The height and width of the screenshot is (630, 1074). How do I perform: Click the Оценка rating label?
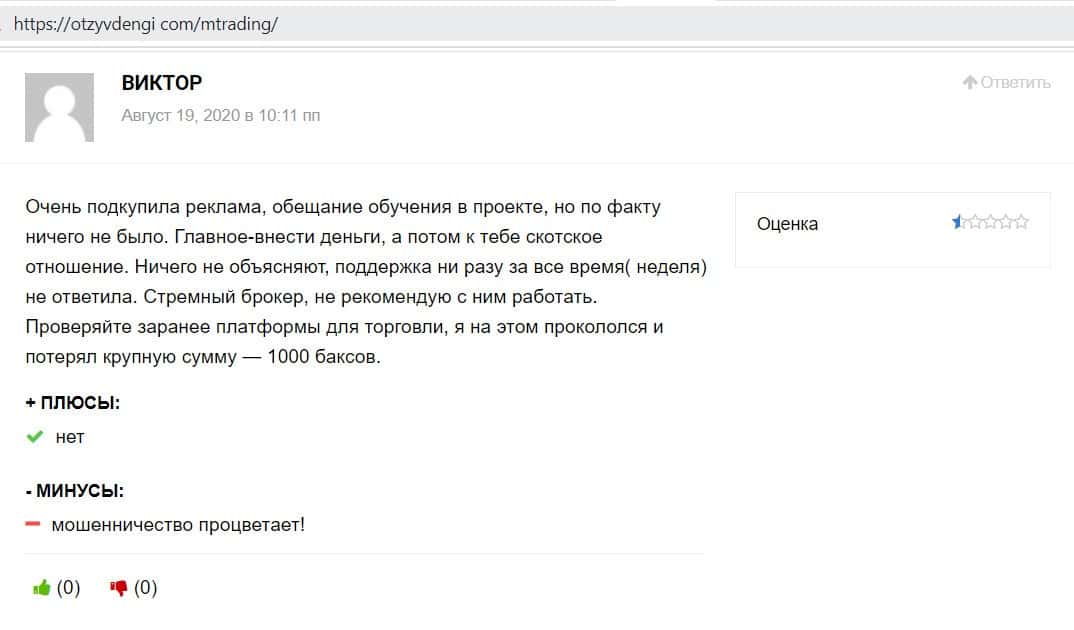pyautogui.click(x=787, y=224)
